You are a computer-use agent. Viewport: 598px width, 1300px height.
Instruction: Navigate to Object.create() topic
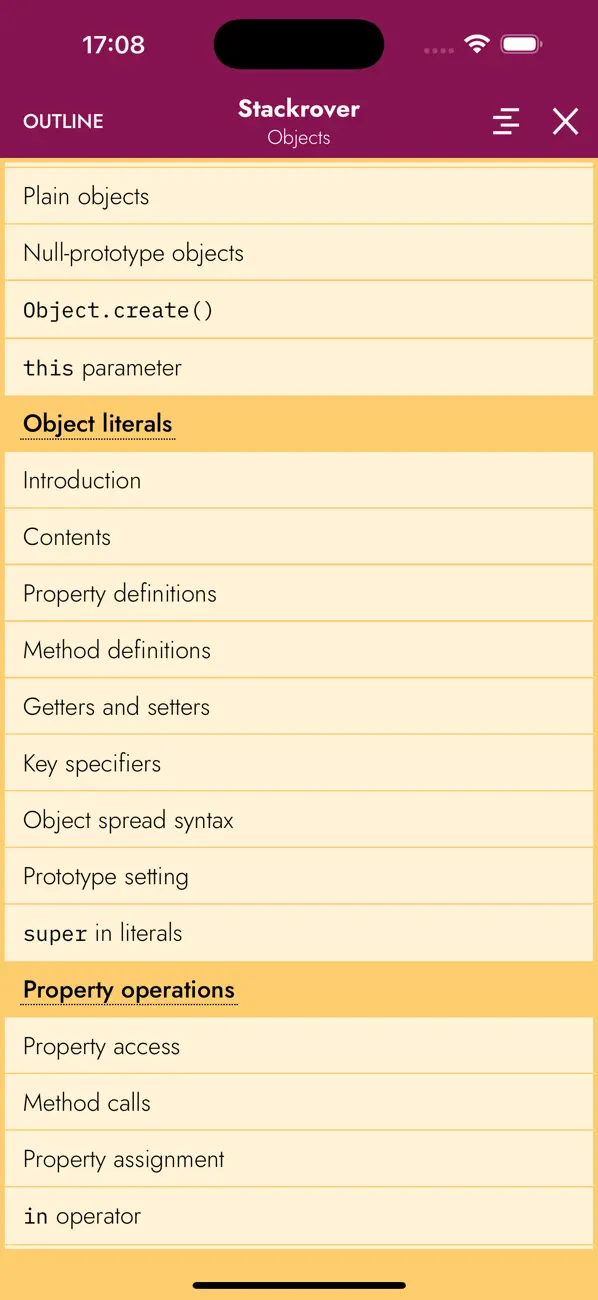coord(117,310)
